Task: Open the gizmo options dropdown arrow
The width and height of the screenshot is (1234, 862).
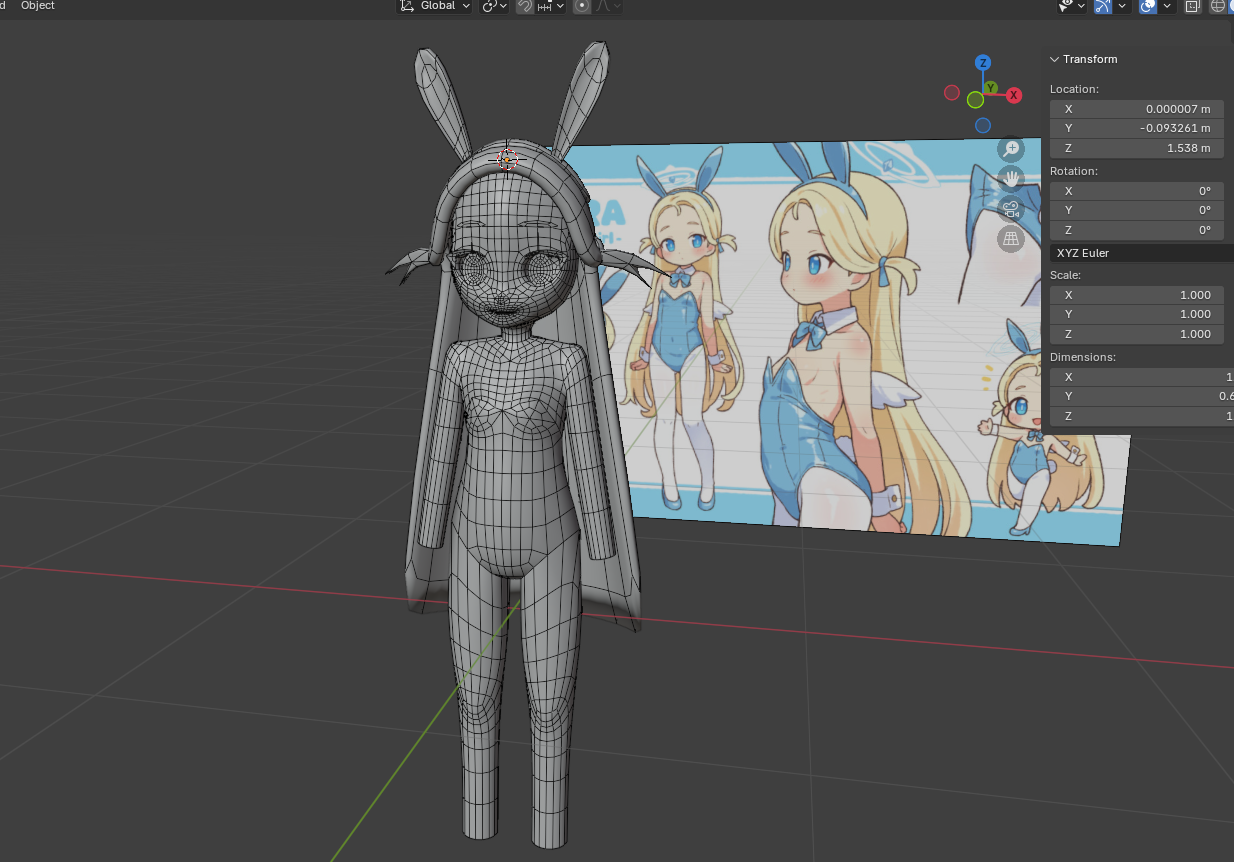Action: click(1123, 5)
